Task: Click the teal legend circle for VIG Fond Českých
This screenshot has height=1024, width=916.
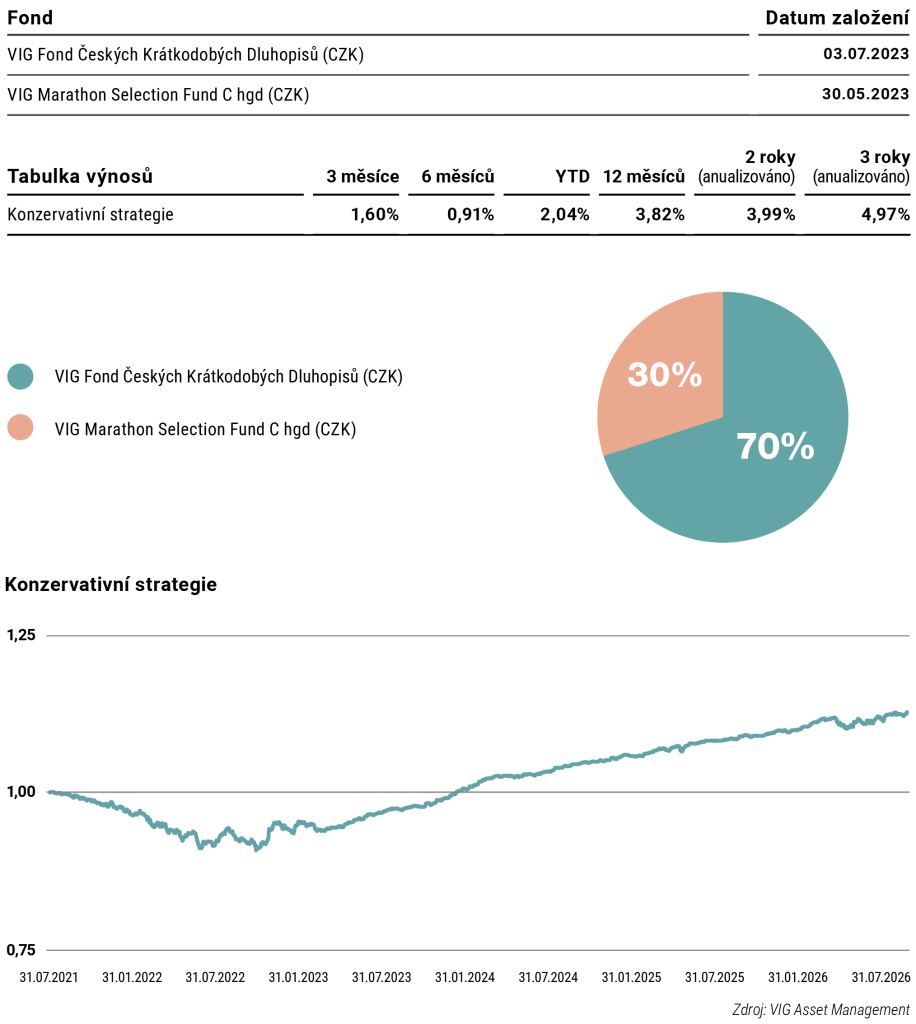Action: pyautogui.click(x=20, y=377)
